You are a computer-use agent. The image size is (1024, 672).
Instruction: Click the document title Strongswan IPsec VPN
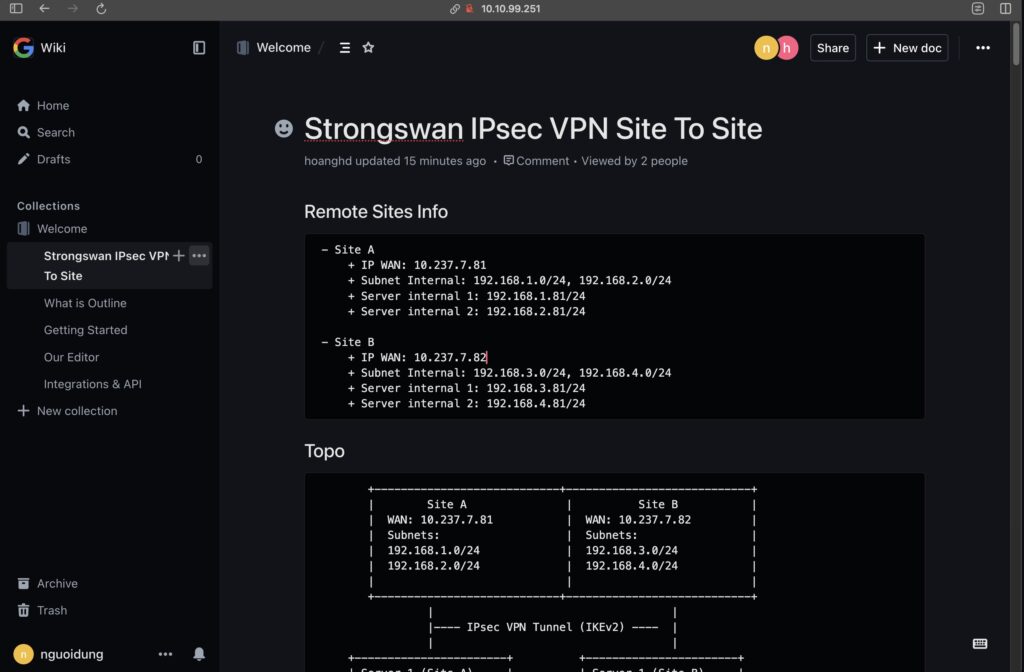click(533, 129)
